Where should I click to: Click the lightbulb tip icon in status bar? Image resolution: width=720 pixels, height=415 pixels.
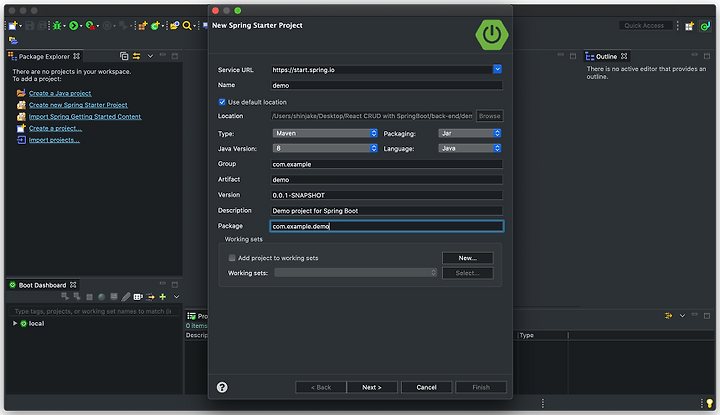click(710, 403)
